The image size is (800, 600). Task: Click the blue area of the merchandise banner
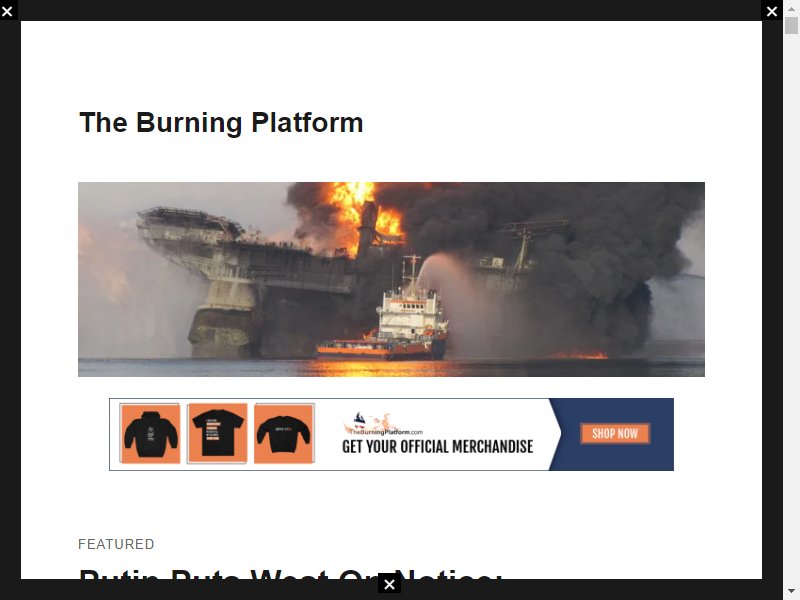[x=612, y=434]
